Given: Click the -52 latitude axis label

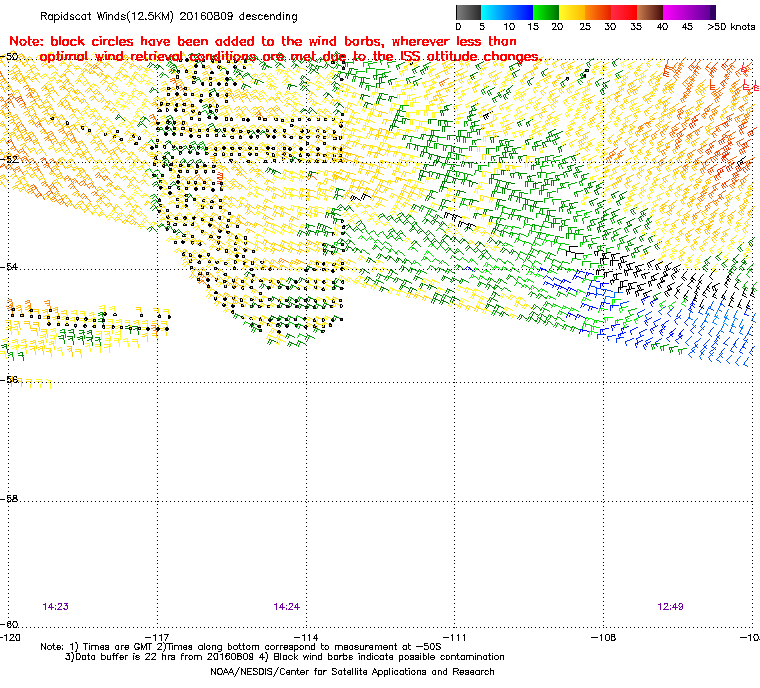Looking at the screenshot, I should click(x=9, y=159).
